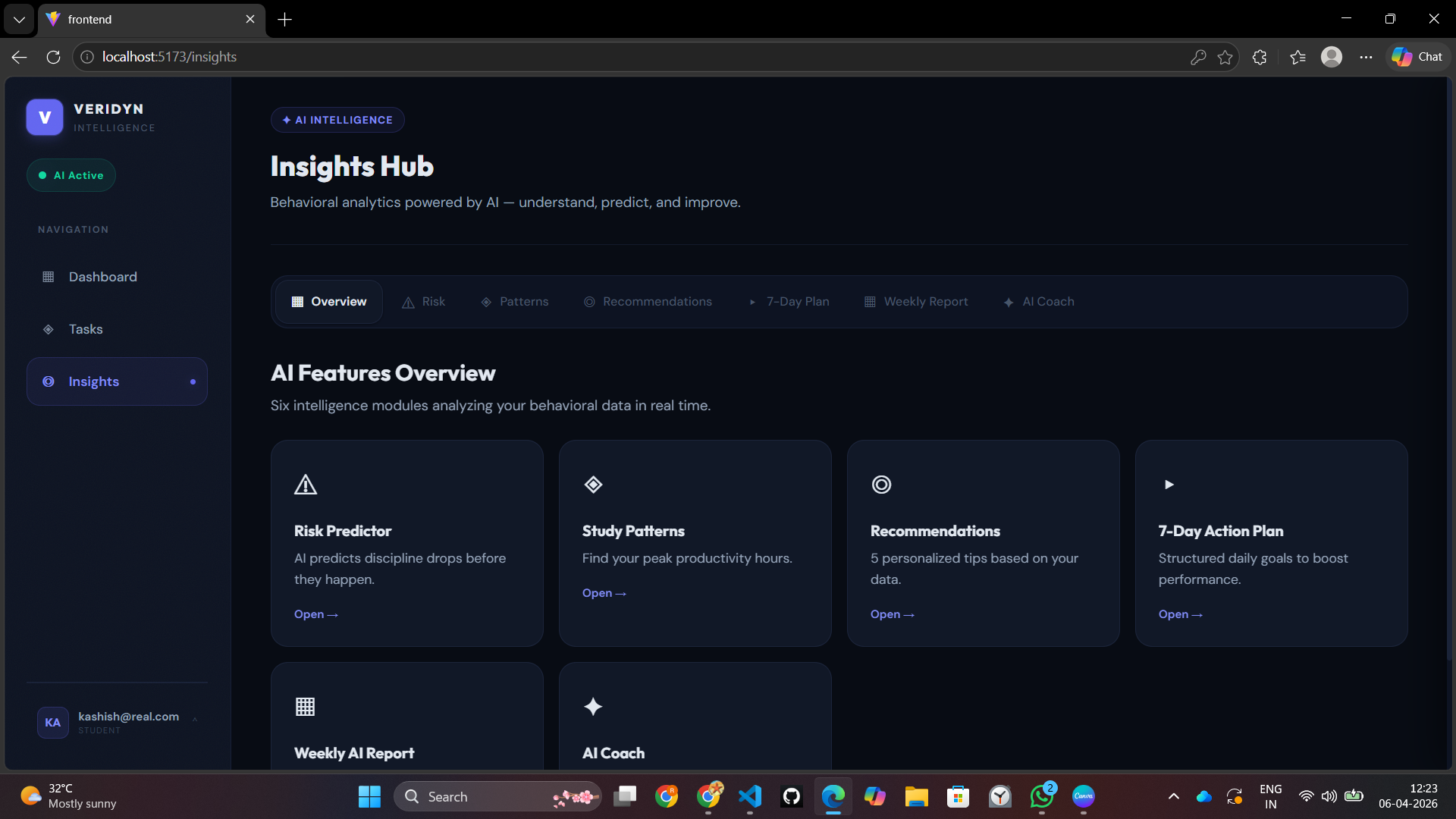Click the Weekly AI Report grid icon
The height and width of the screenshot is (819, 1456).
(305, 707)
